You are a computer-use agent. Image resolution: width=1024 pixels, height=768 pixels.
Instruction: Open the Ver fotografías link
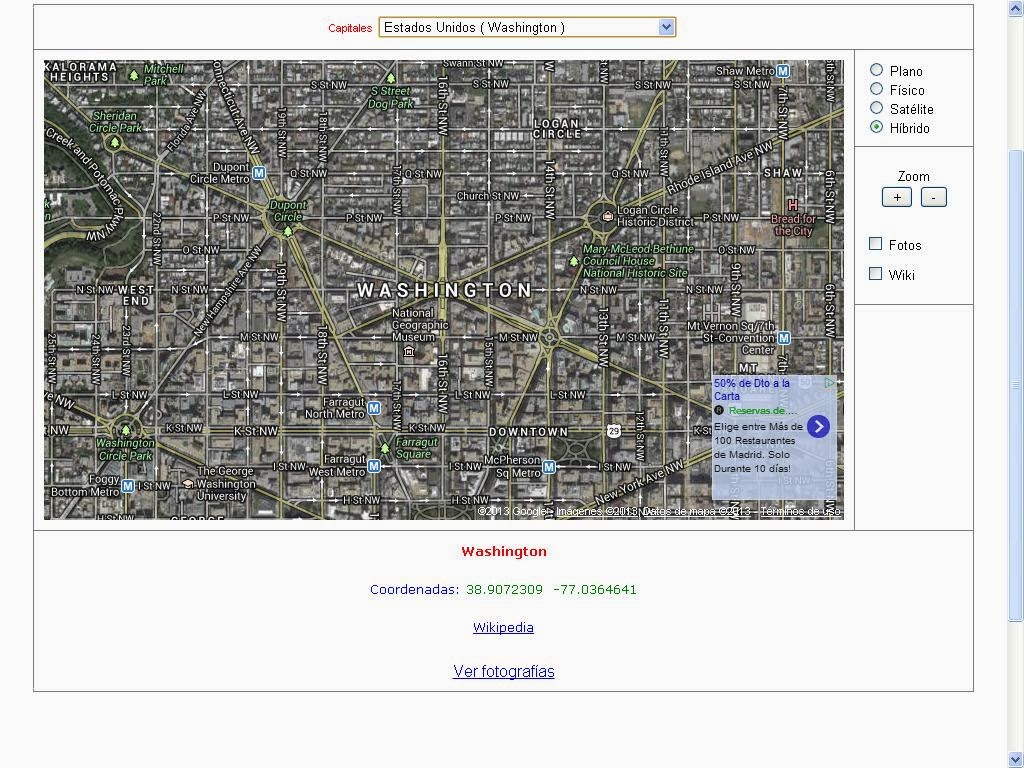click(504, 671)
